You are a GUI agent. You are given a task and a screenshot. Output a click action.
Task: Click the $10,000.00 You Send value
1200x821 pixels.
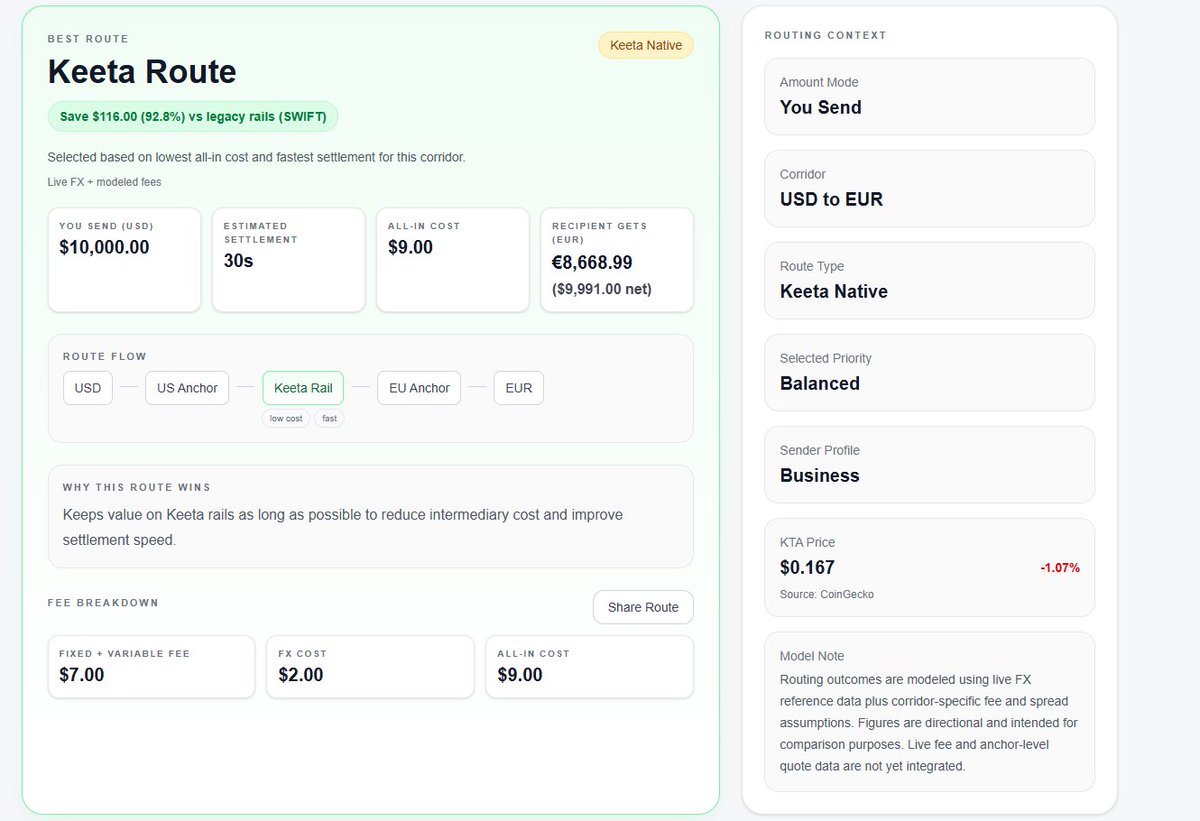pos(104,247)
